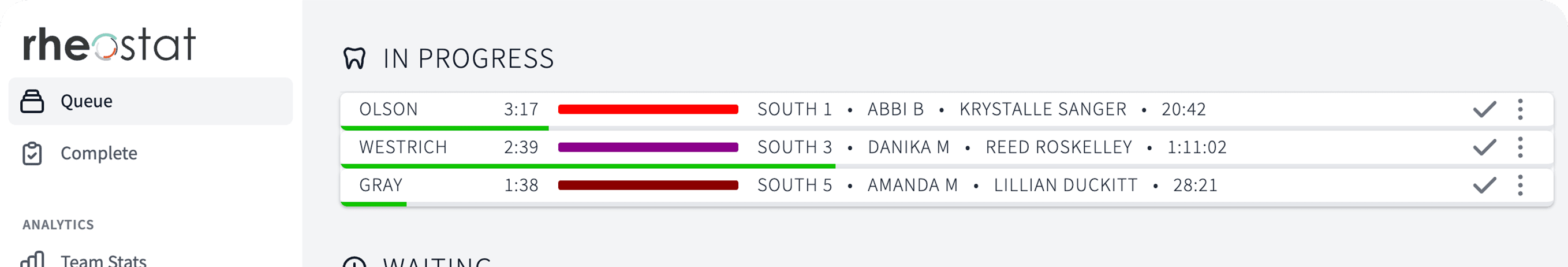This screenshot has width=1568, height=267.
Task: Click the Team Stats chart icon
Action: pos(32,259)
